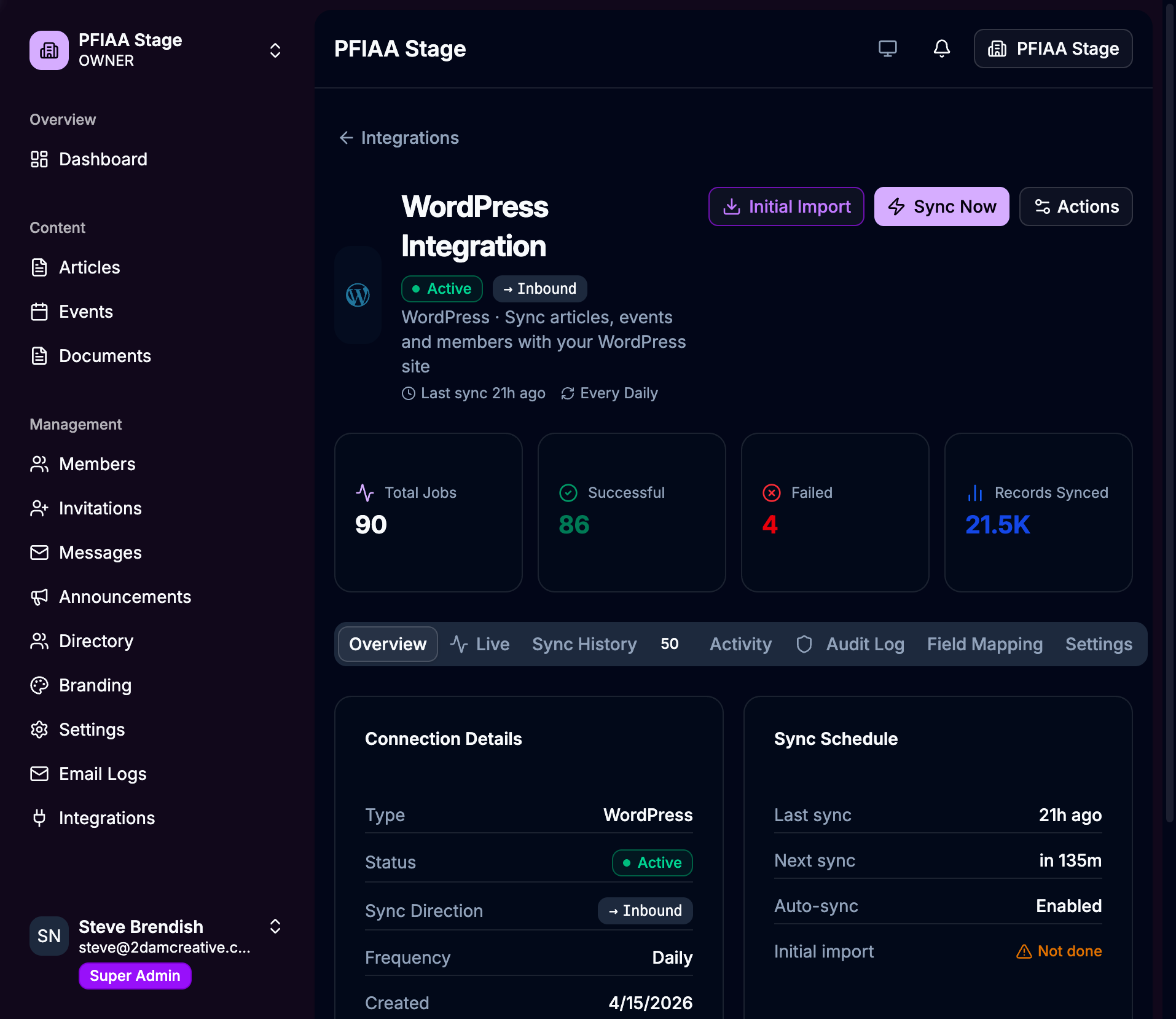Click the Not done warning icon
Image resolution: width=1176 pixels, height=1019 pixels.
coord(1024,951)
